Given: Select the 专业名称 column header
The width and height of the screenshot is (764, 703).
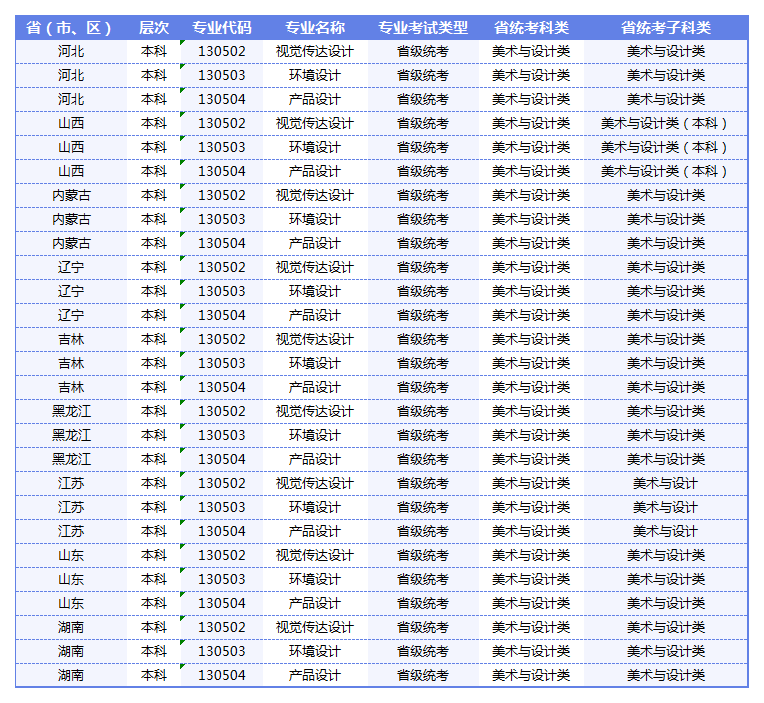Looking at the screenshot, I should click(x=314, y=27).
